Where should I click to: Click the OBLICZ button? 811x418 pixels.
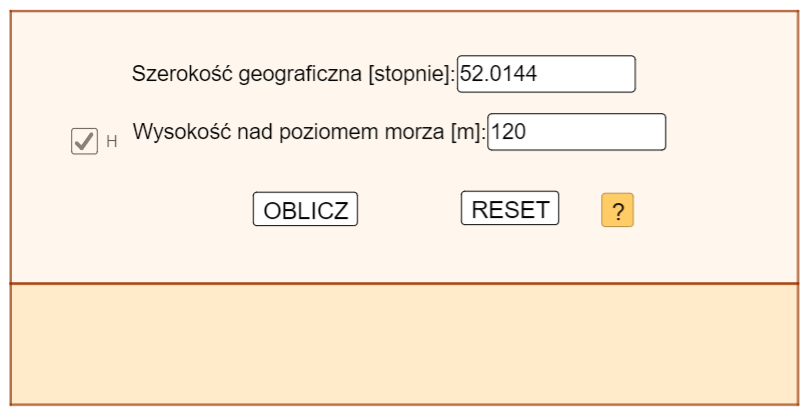[x=305, y=210]
